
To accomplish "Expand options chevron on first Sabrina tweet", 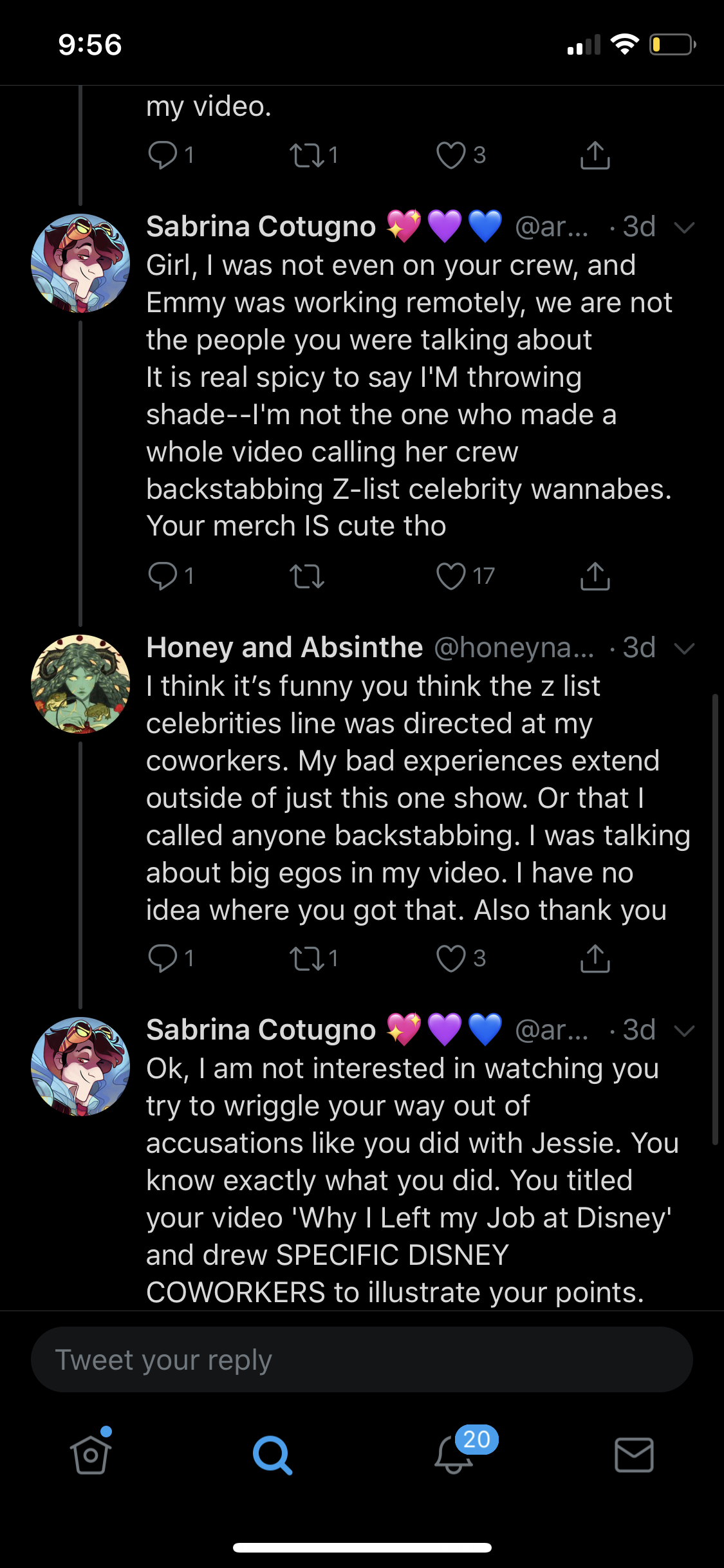I will 684,227.
